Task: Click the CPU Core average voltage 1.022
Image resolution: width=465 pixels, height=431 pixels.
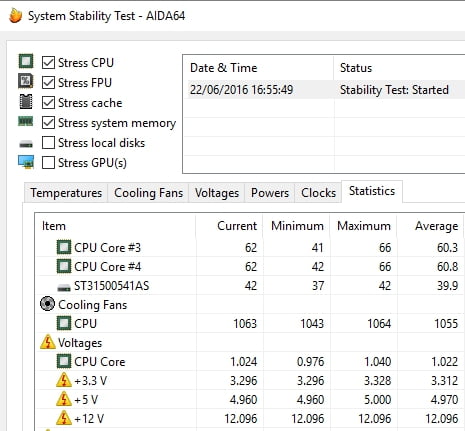Action: (444, 362)
